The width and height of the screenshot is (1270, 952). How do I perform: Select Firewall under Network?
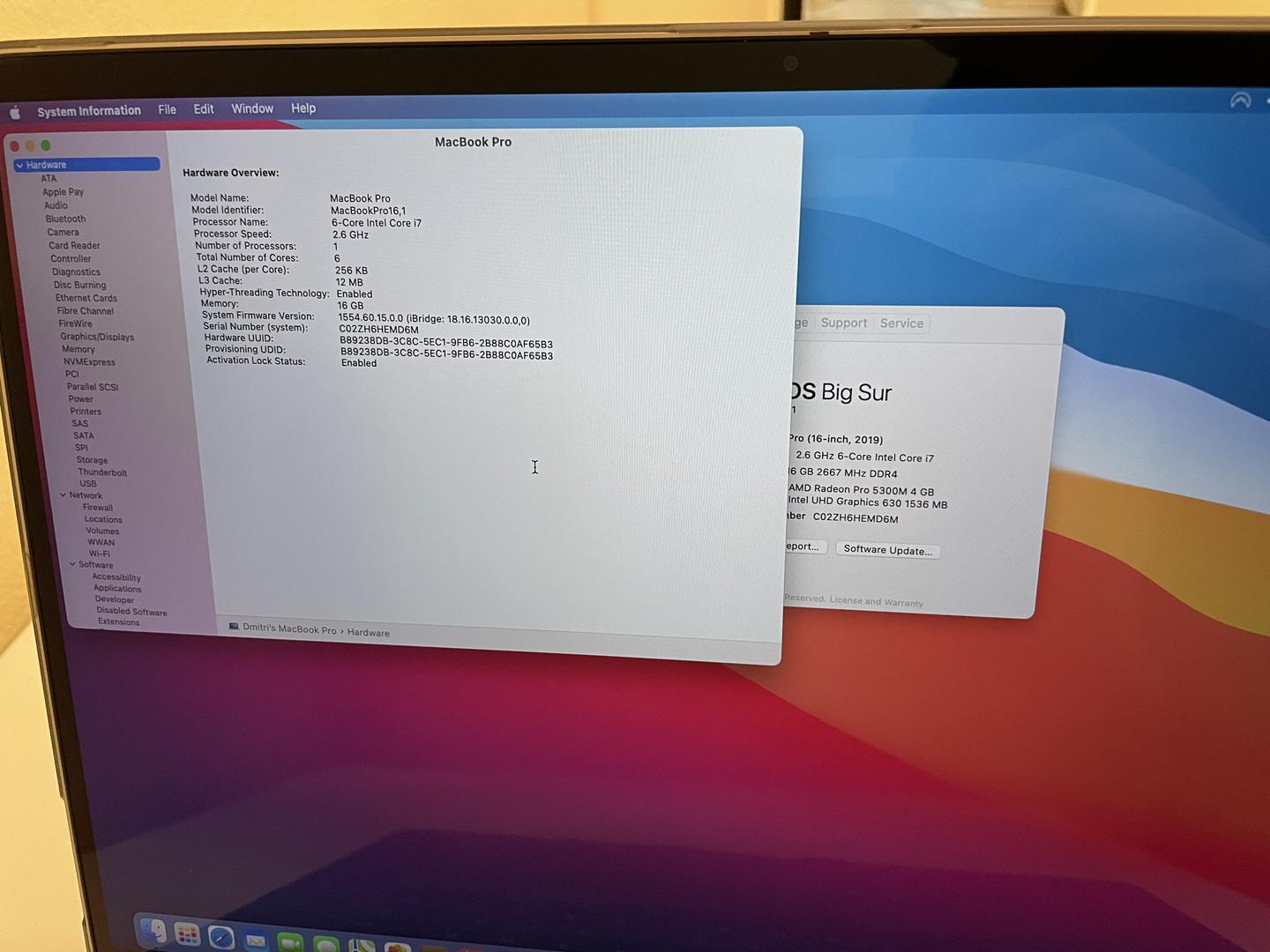[98, 507]
